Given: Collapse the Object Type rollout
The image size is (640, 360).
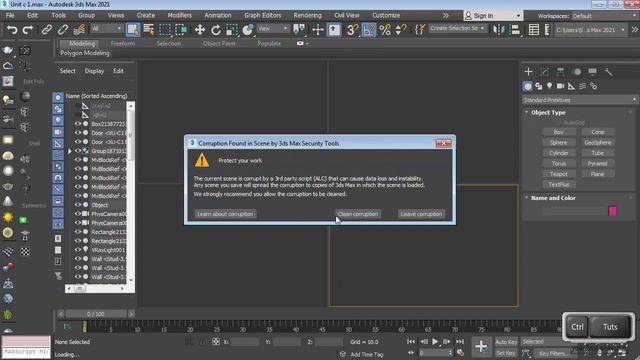Looking at the screenshot, I should [x=527, y=112].
